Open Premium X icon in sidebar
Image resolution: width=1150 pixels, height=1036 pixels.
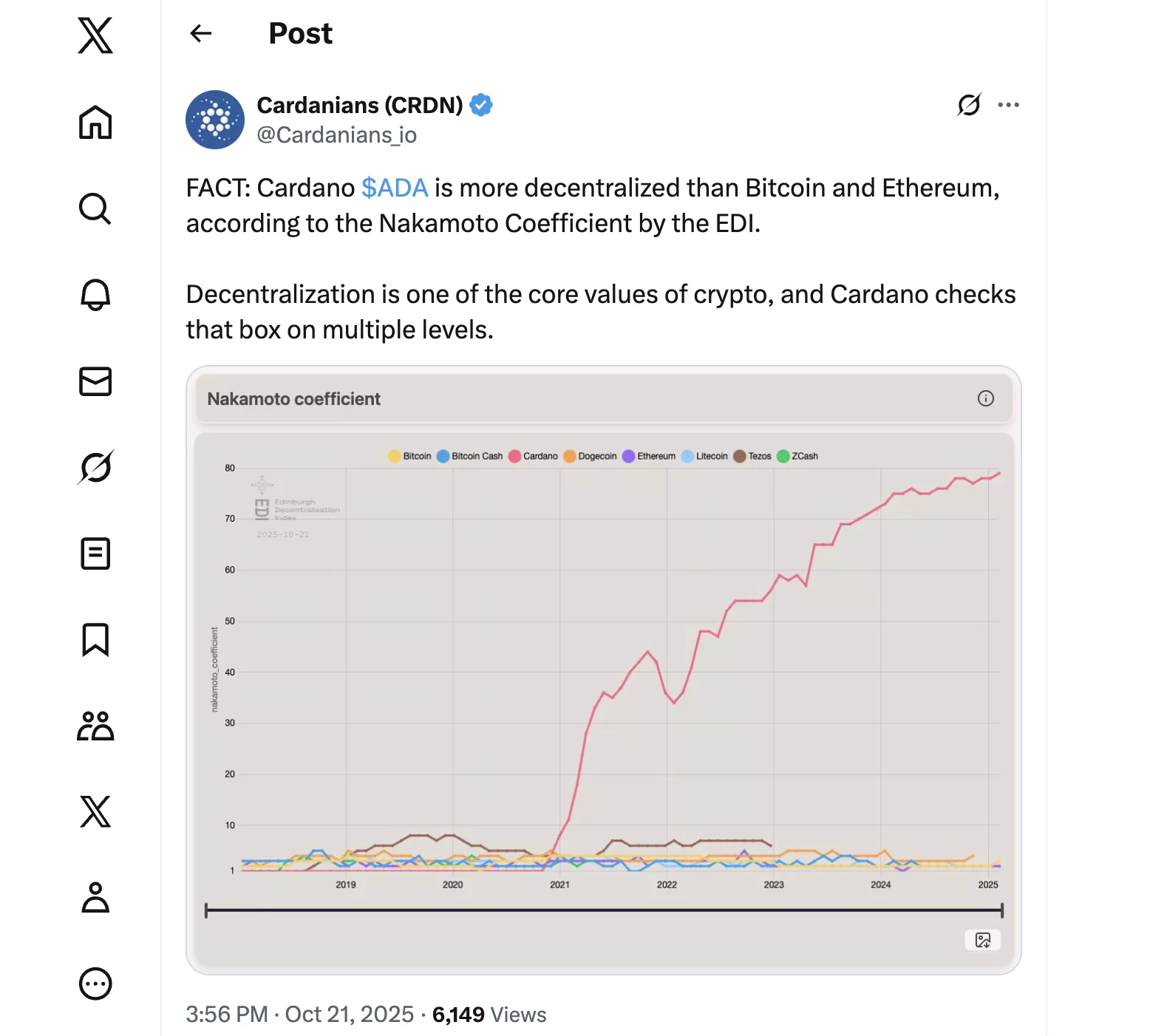coord(95,811)
